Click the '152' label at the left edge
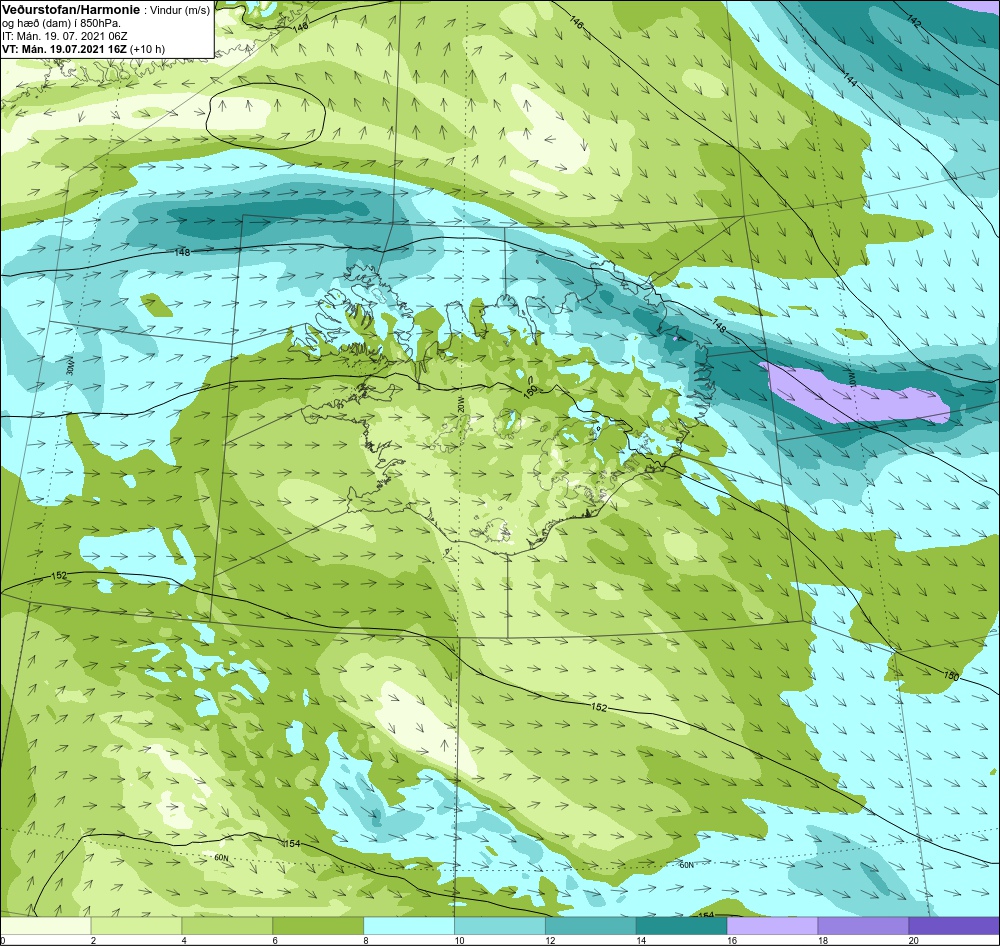The image size is (1000, 946). tap(59, 575)
